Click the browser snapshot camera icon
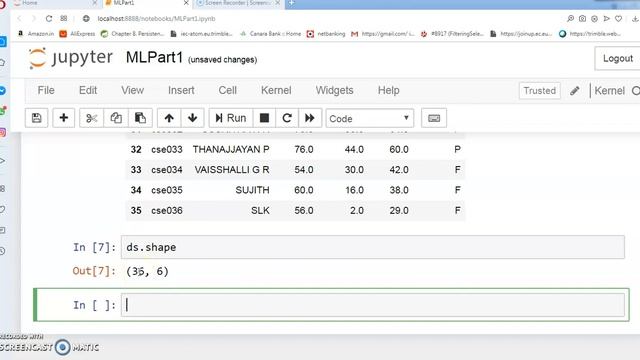The image size is (640, 360). click(x=582, y=18)
